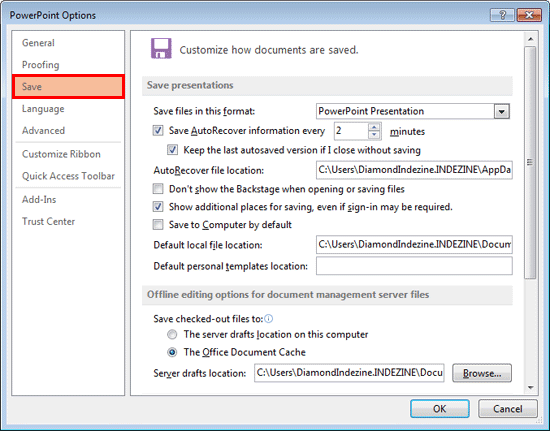
Task: Uncheck Keep the last autosaved version
Action: coord(172,150)
